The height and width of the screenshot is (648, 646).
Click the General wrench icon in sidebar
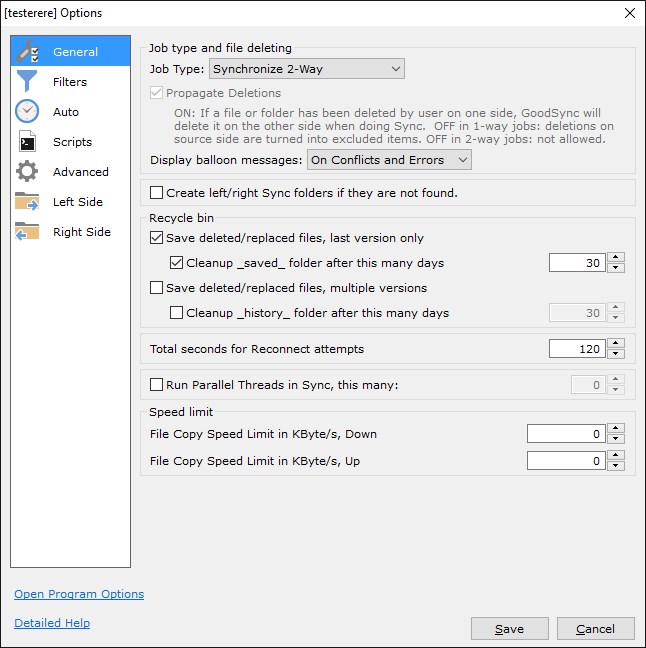click(27, 52)
